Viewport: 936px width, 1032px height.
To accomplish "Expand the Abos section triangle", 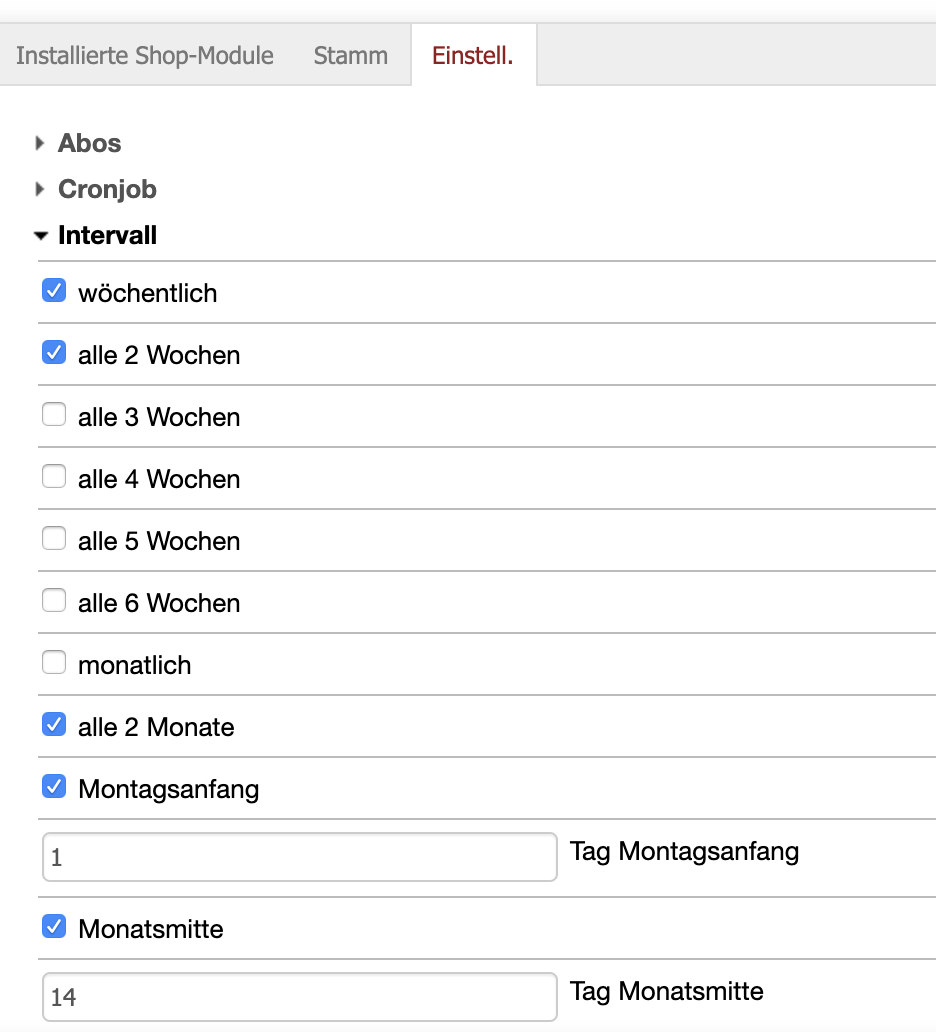I will [x=40, y=144].
